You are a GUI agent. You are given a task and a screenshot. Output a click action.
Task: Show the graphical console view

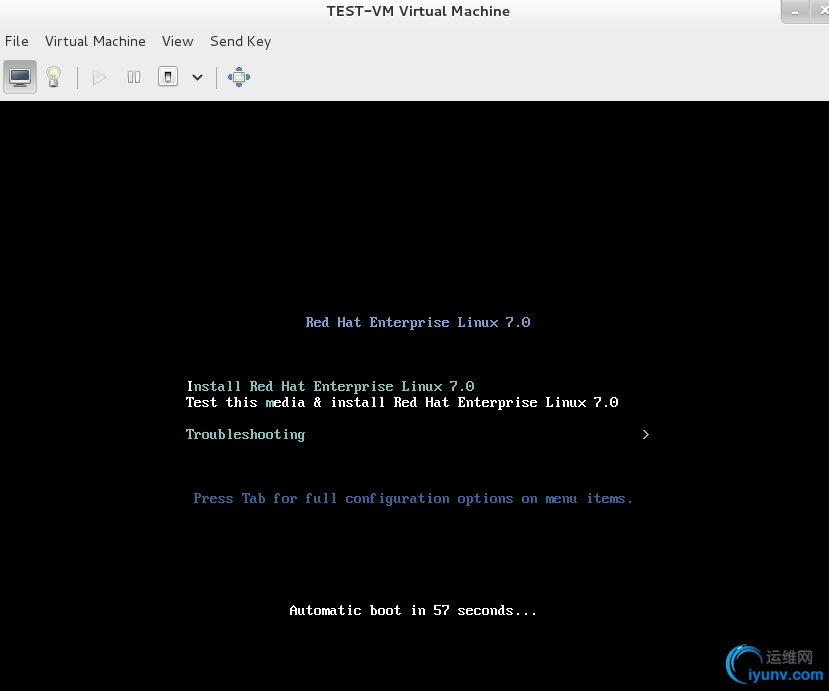coord(20,77)
